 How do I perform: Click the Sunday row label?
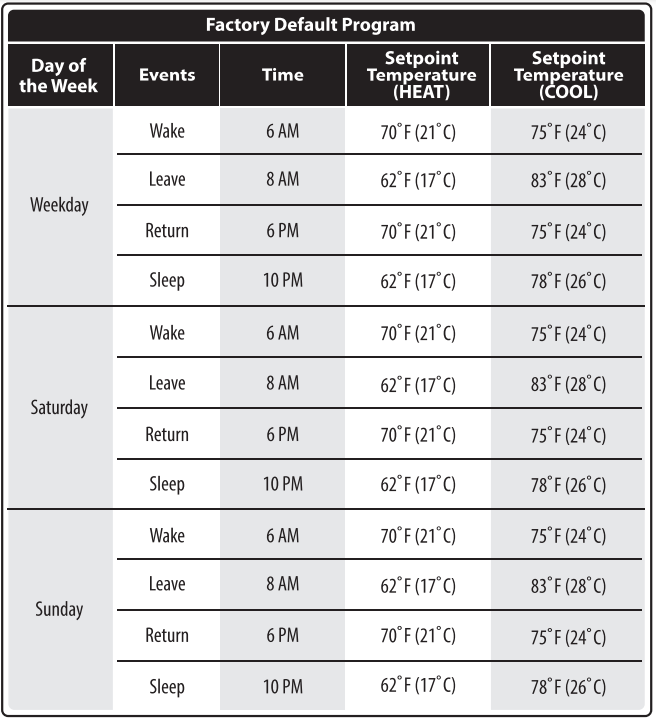59,609
